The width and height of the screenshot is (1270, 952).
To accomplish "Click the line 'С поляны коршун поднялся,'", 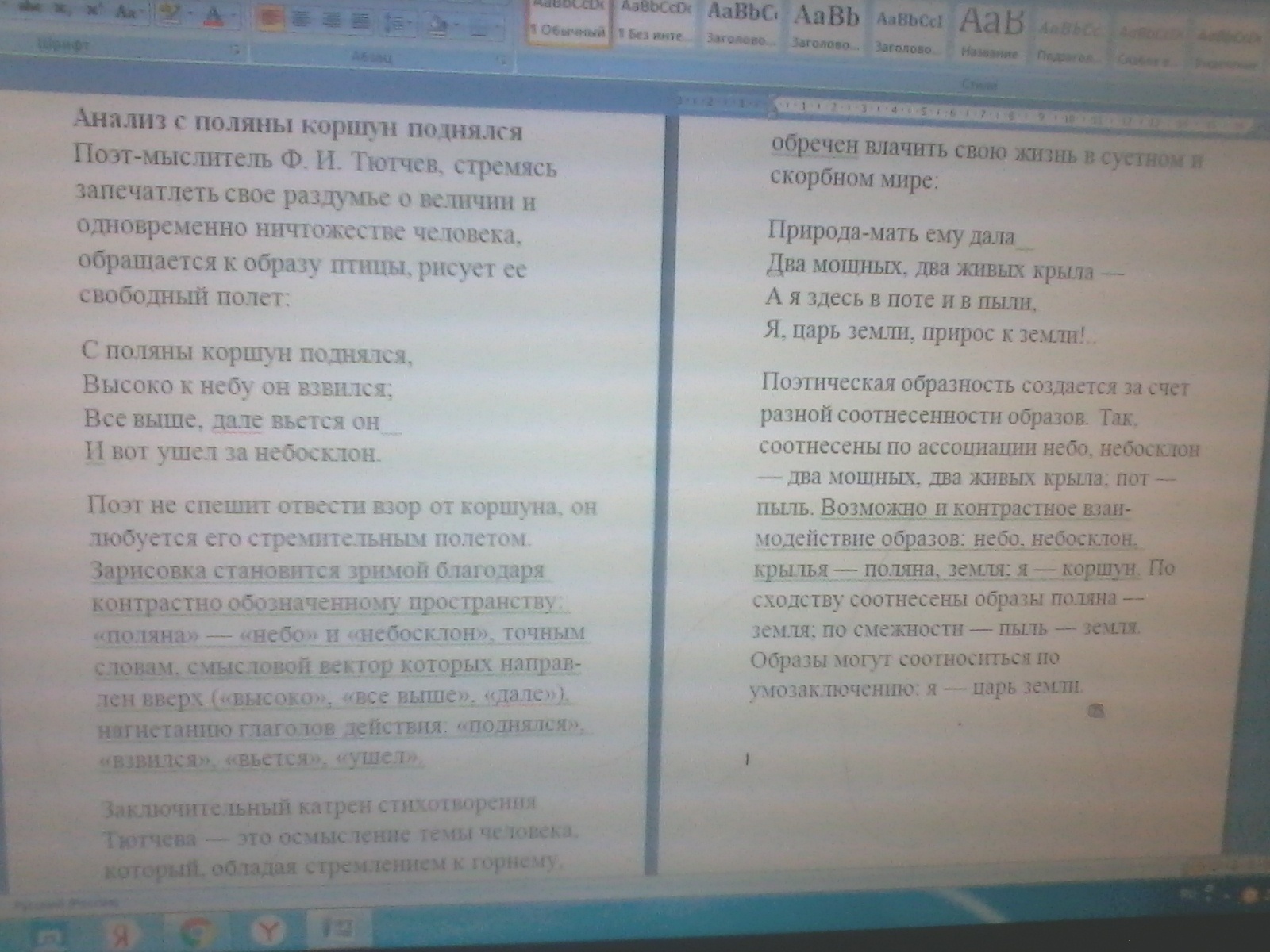I will click(248, 352).
